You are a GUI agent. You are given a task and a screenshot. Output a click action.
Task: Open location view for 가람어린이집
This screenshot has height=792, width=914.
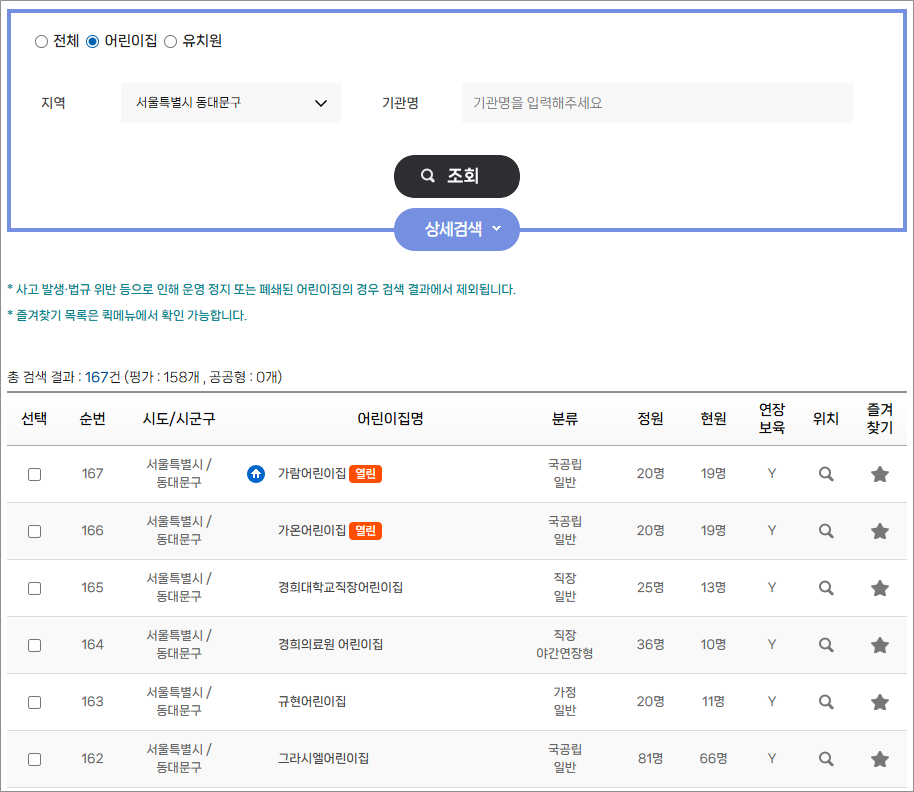tap(826, 474)
